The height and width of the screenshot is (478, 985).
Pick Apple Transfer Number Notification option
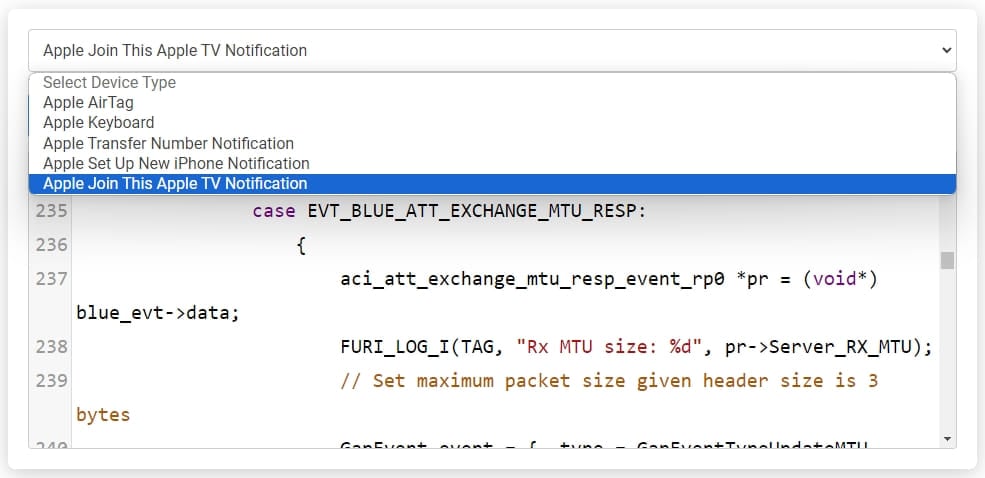point(492,143)
